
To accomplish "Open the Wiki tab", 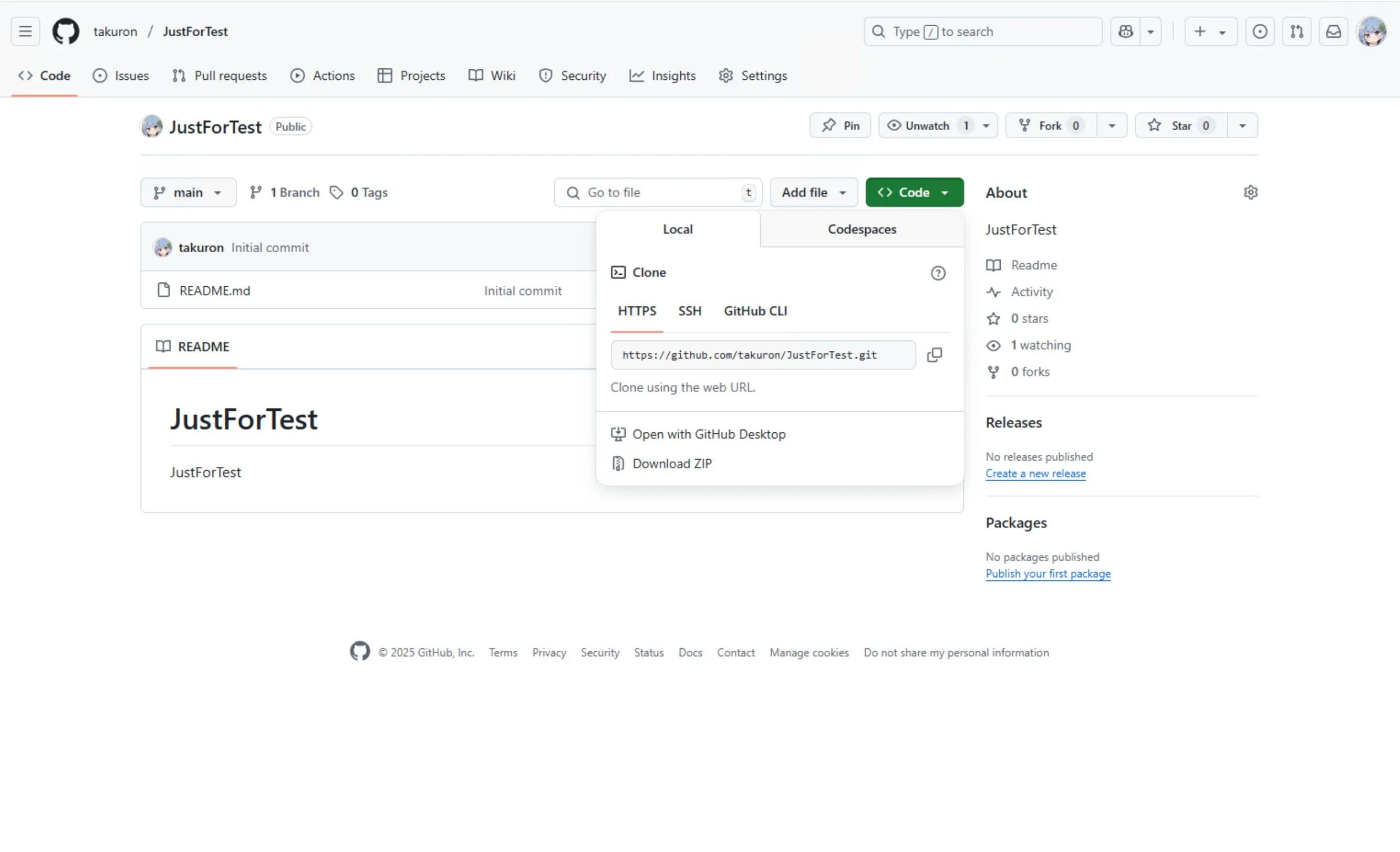I will click(x=492, y=76).
